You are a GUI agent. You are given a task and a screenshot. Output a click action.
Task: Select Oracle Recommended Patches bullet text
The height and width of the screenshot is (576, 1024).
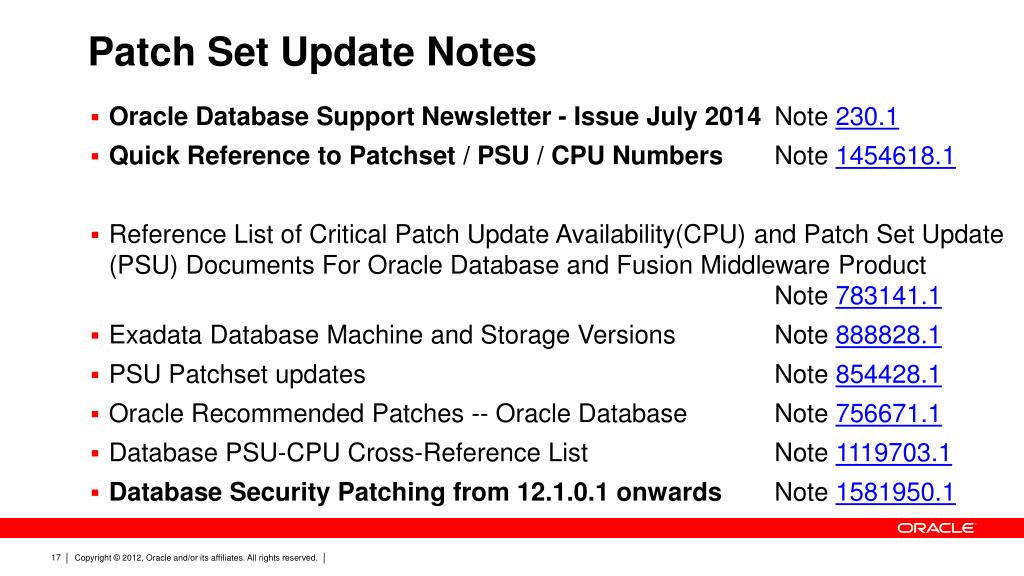[x=398, y=413]
